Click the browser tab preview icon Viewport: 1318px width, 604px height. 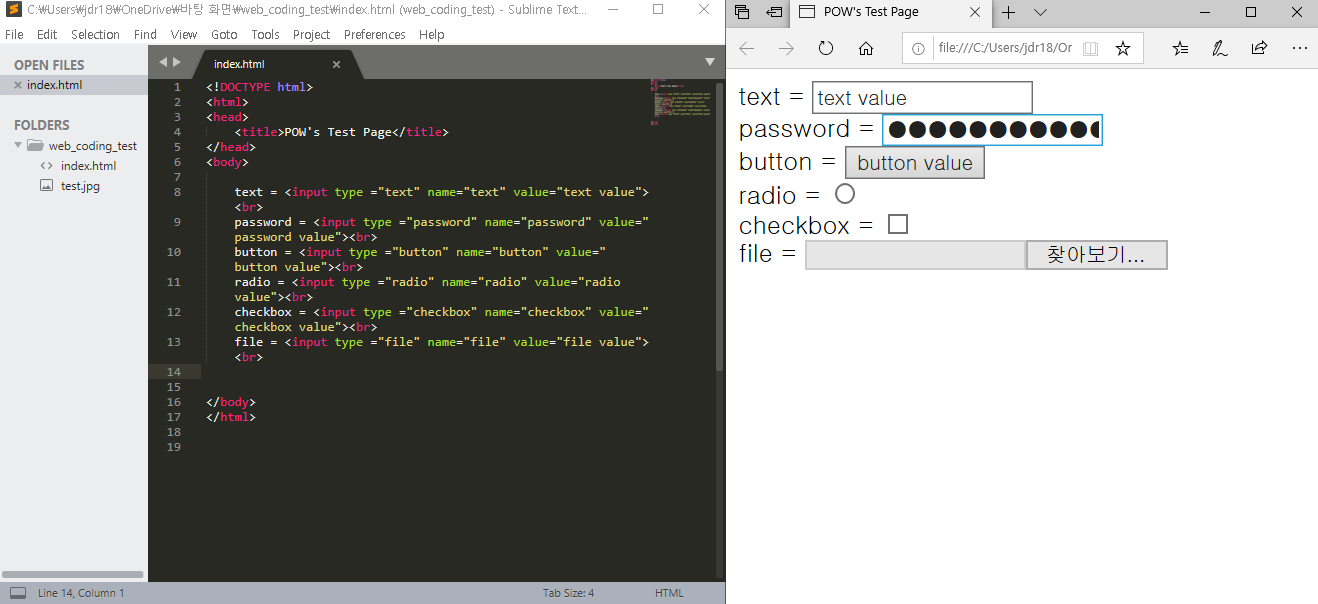click(742, 13)
